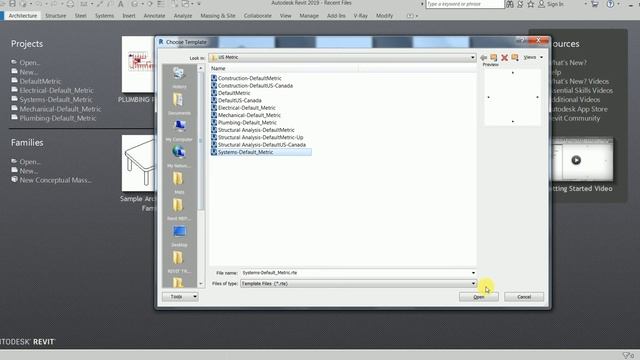Screen dimensions: 640x360
Task: Click the Text tool in quick access toolbar
Action: (x=120, y=4)
